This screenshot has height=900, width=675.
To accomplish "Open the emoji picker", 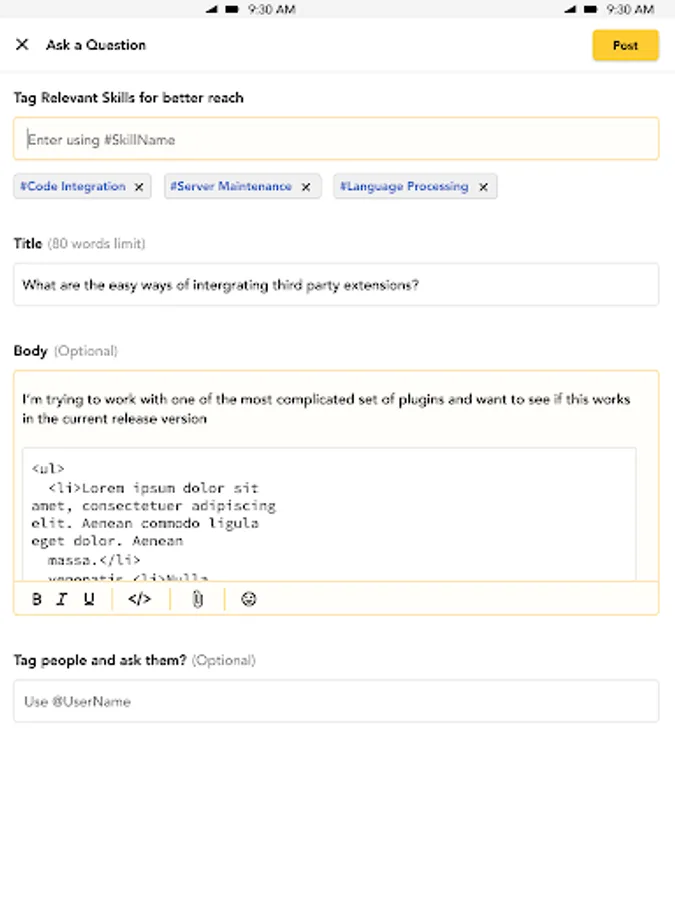I will 249,600.
